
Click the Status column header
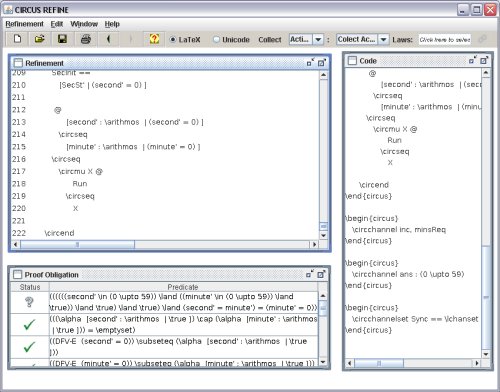pos(30,287)
